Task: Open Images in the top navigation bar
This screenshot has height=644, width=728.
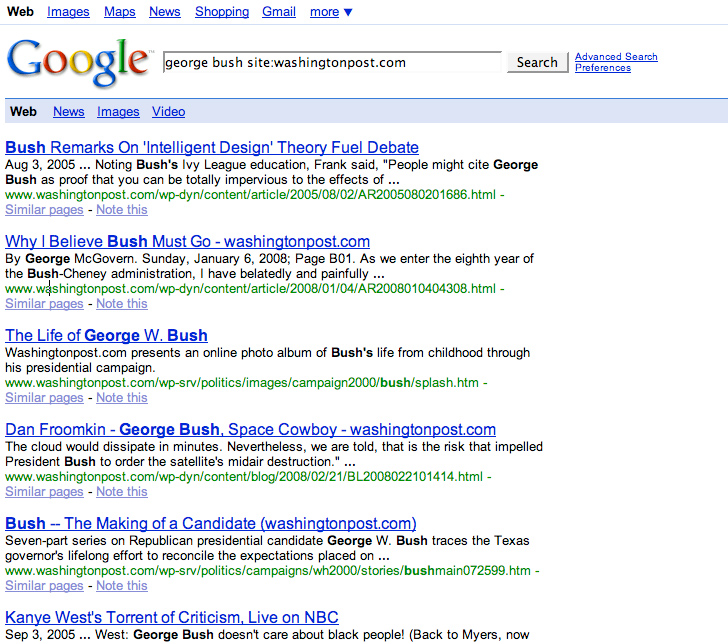Action: pos(68,12)
